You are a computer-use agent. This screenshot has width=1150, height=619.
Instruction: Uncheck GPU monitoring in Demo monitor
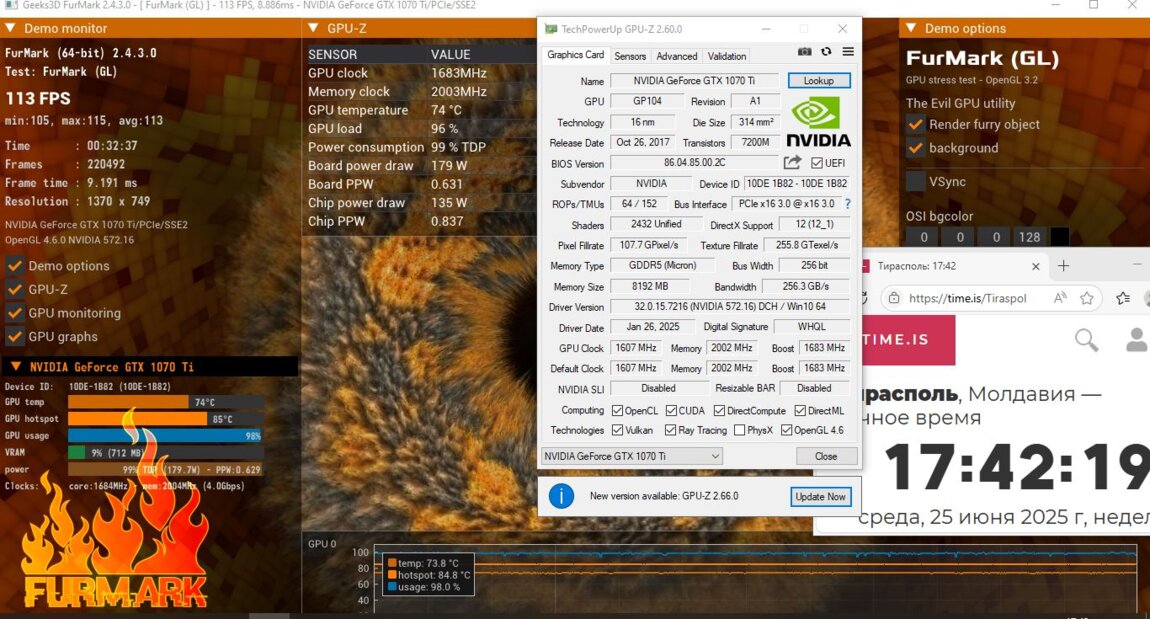tap(15, 313)
